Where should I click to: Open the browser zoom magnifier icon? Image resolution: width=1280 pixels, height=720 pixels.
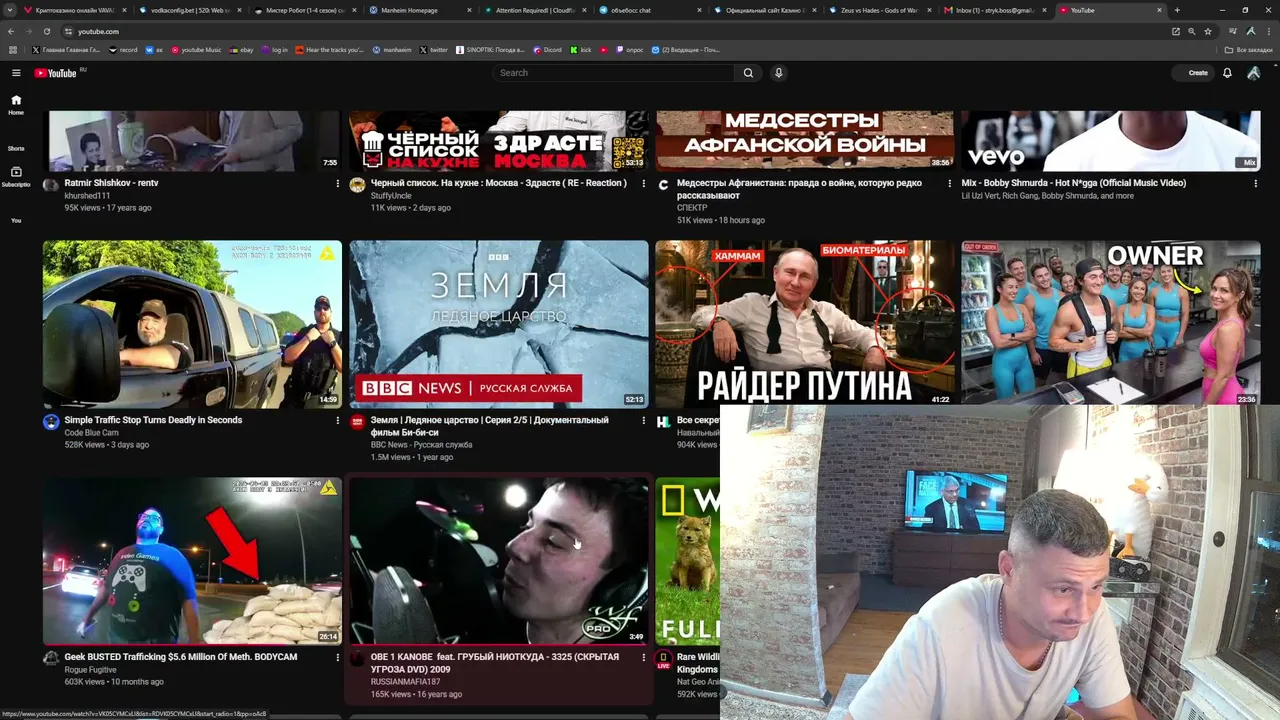click(1192, 31)
